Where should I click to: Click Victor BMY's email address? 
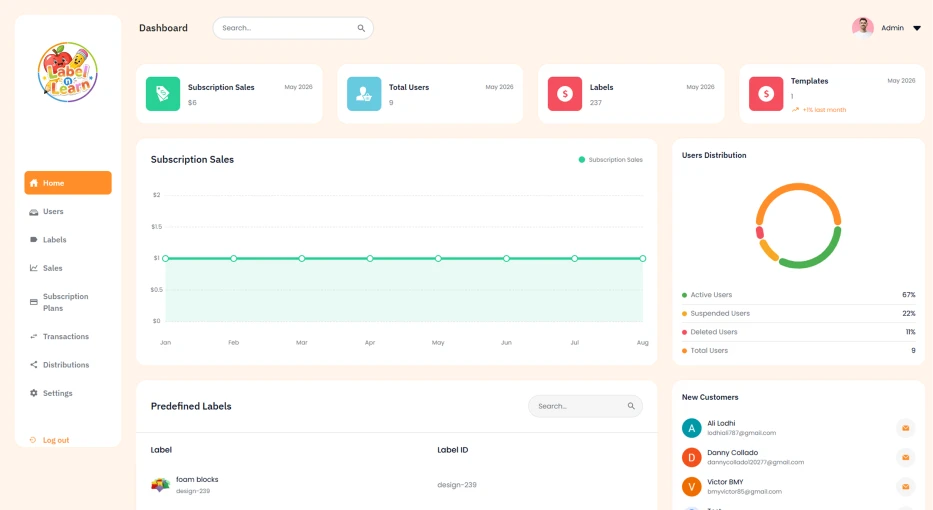pos(744,492)
